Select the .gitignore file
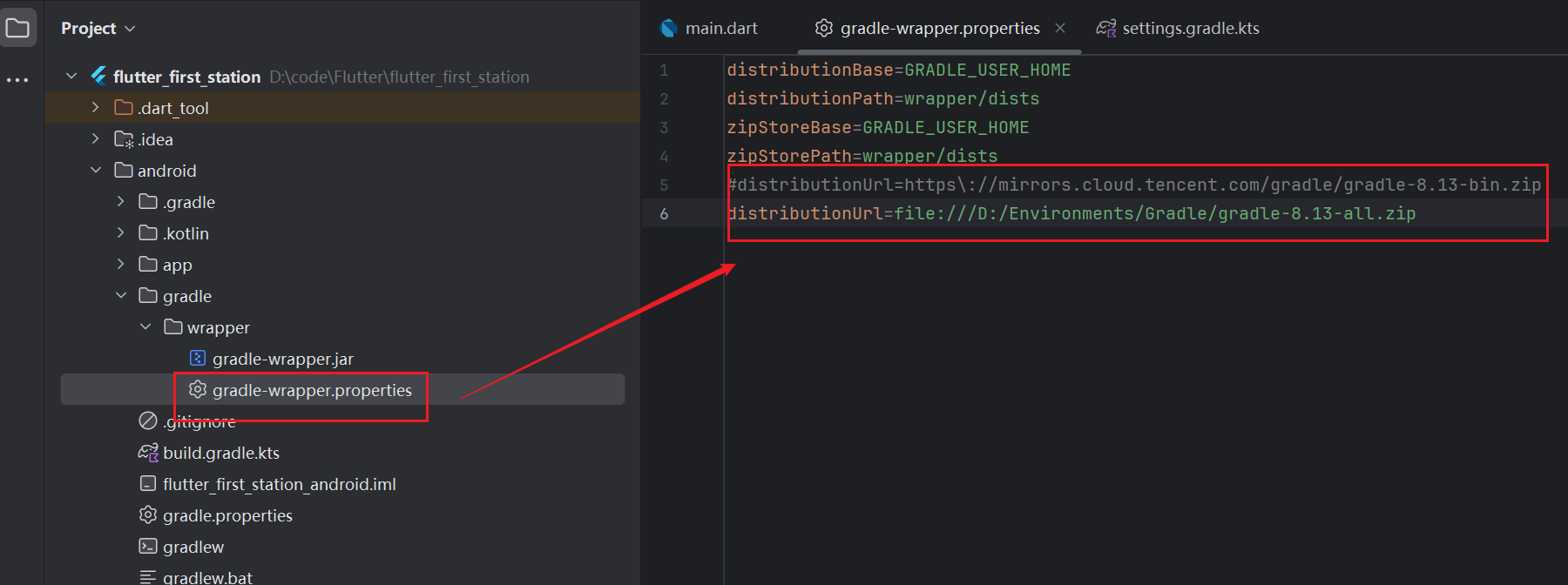This screenshot has width=1568, height=585. (199, 421)
